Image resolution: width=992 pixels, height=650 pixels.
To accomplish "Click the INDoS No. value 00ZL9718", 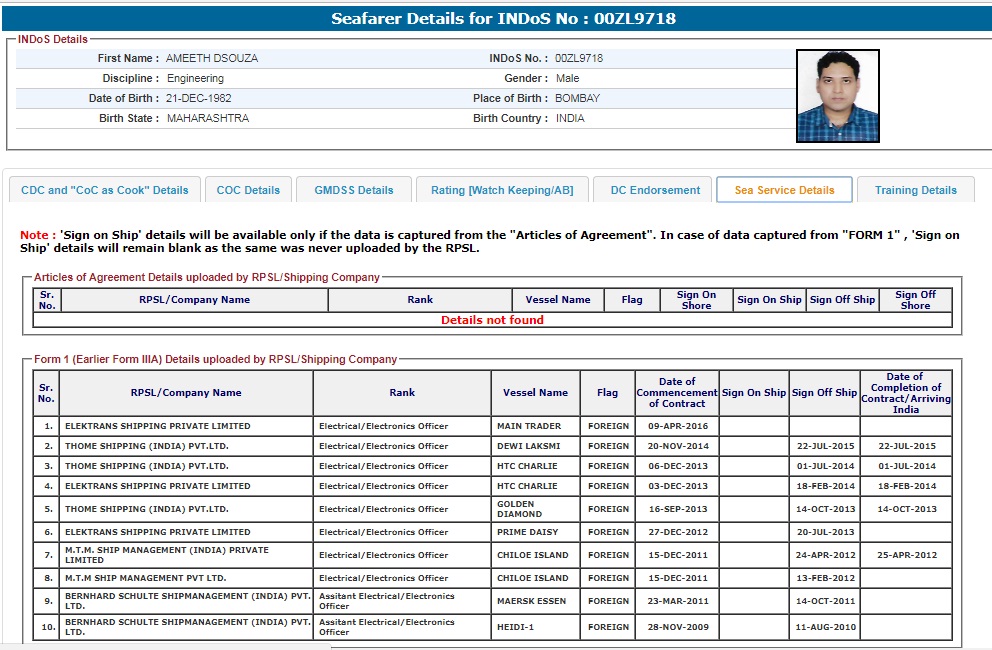I will click(579, 58).
